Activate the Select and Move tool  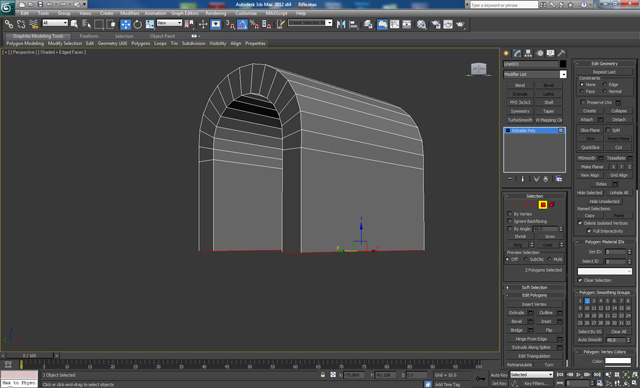pos(126,24)
